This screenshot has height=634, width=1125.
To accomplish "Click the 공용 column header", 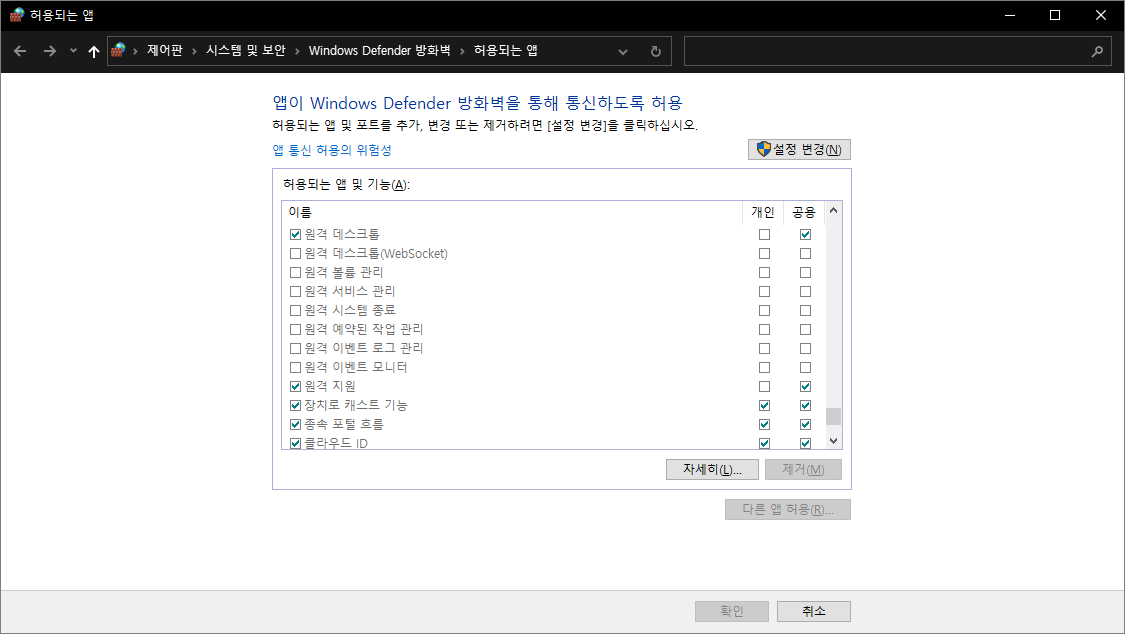I will point(804,212).
